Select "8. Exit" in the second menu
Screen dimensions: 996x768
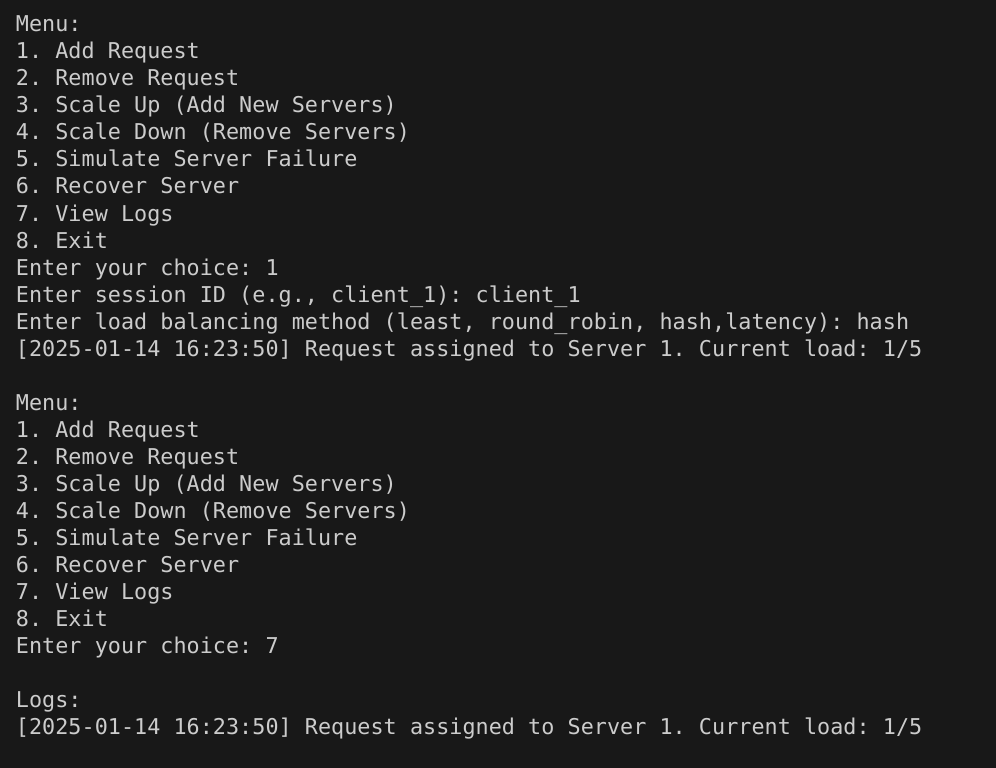[x=62, y=619]
